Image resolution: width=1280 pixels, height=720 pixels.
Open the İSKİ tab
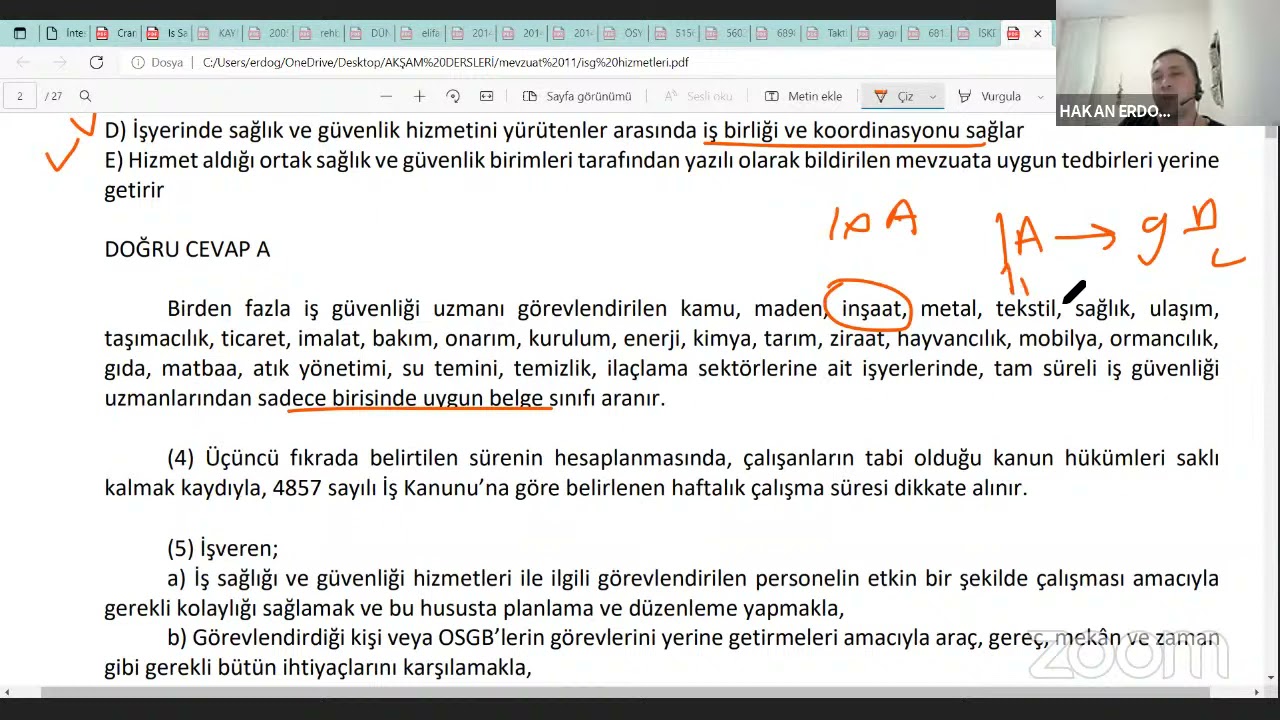pos(977,33)
